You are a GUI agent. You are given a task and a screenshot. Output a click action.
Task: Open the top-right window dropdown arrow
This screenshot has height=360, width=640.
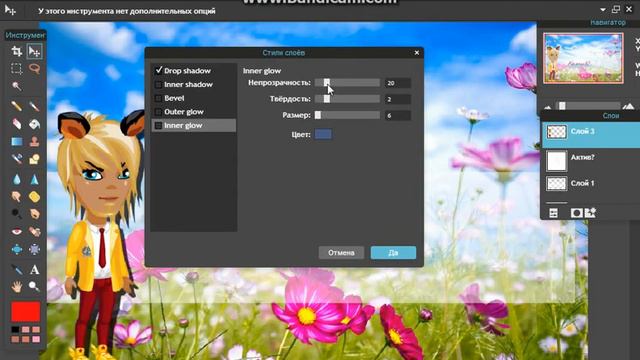click(603, 9)
